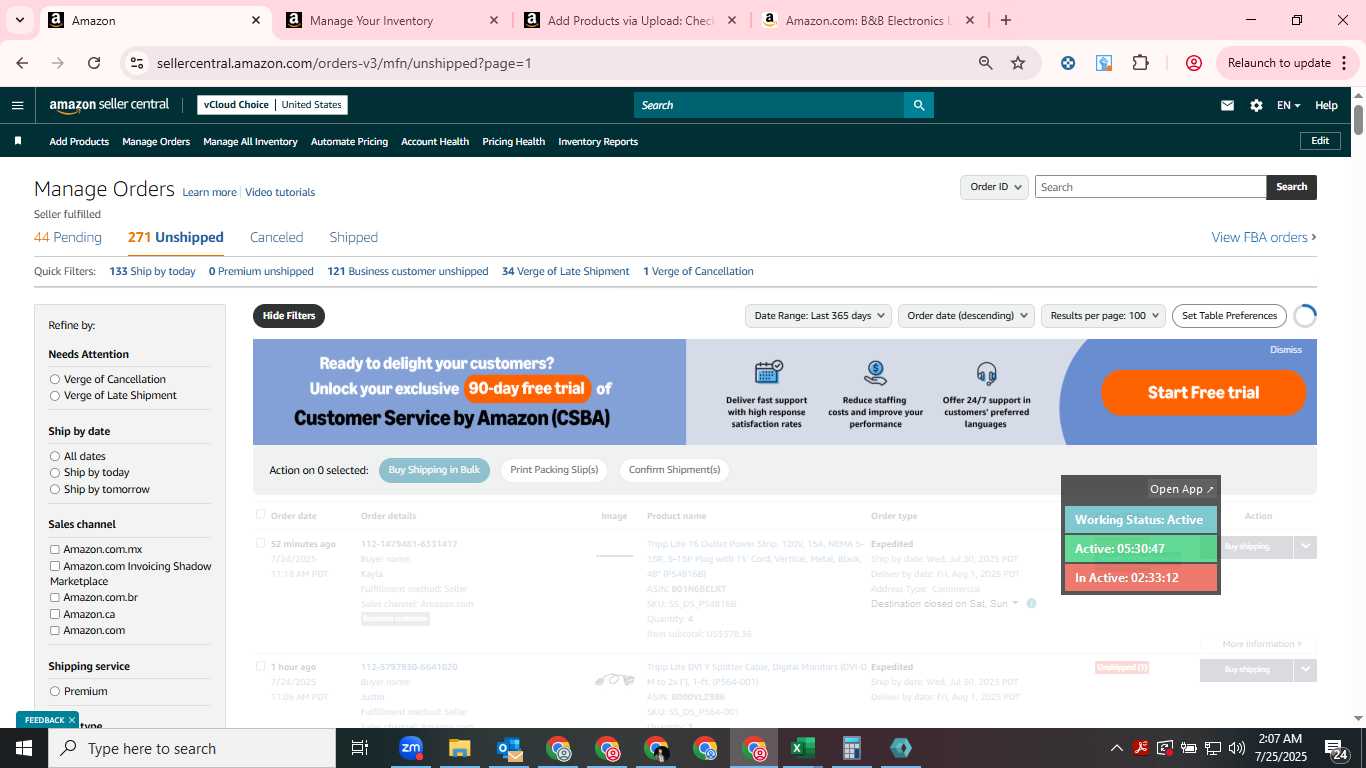This screenshot has width=1366, height=768.
Task: Switch to the Shipped orders tab
Action: [353, 237]
